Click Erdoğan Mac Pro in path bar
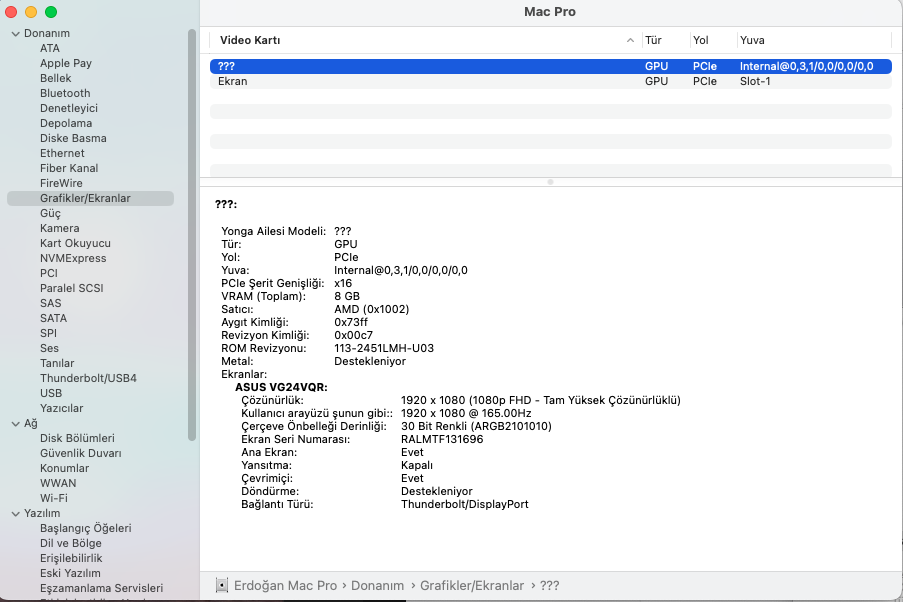Image resolution: width=903 pixels, height=602 pixels. (x=286, y=585)
